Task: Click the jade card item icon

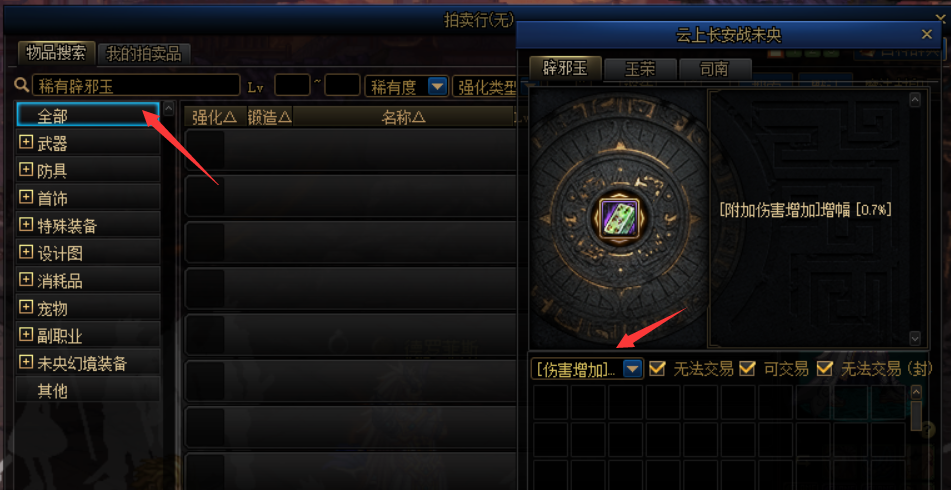Action: click(x=614, y=218)
